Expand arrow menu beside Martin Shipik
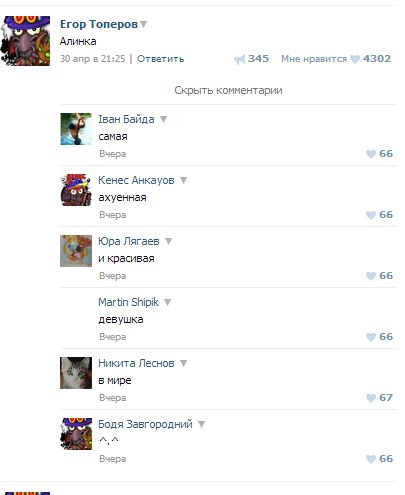This screenshot has height=495, width=405. click(168, 302)
